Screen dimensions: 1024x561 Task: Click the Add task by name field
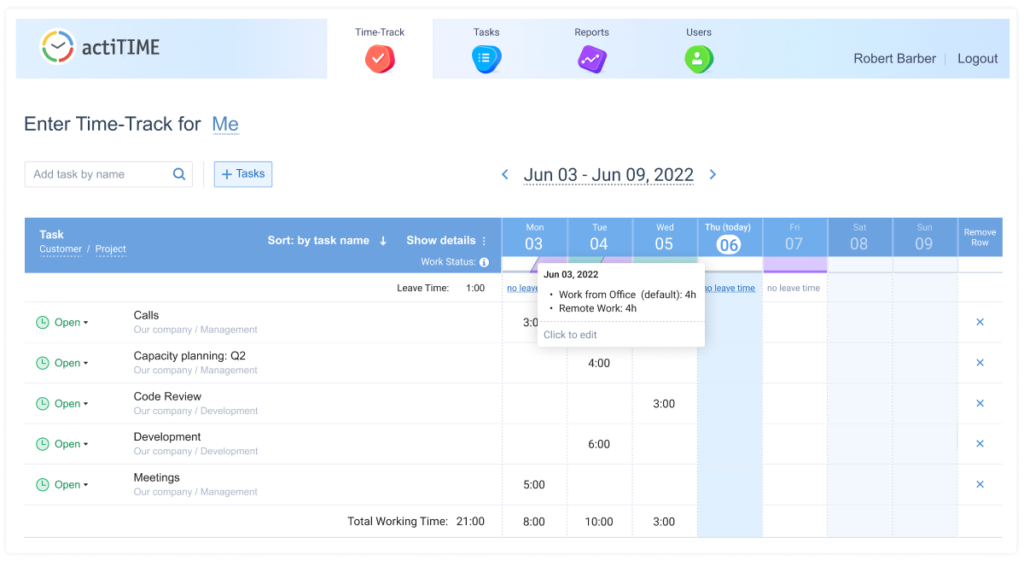point(98,174)
